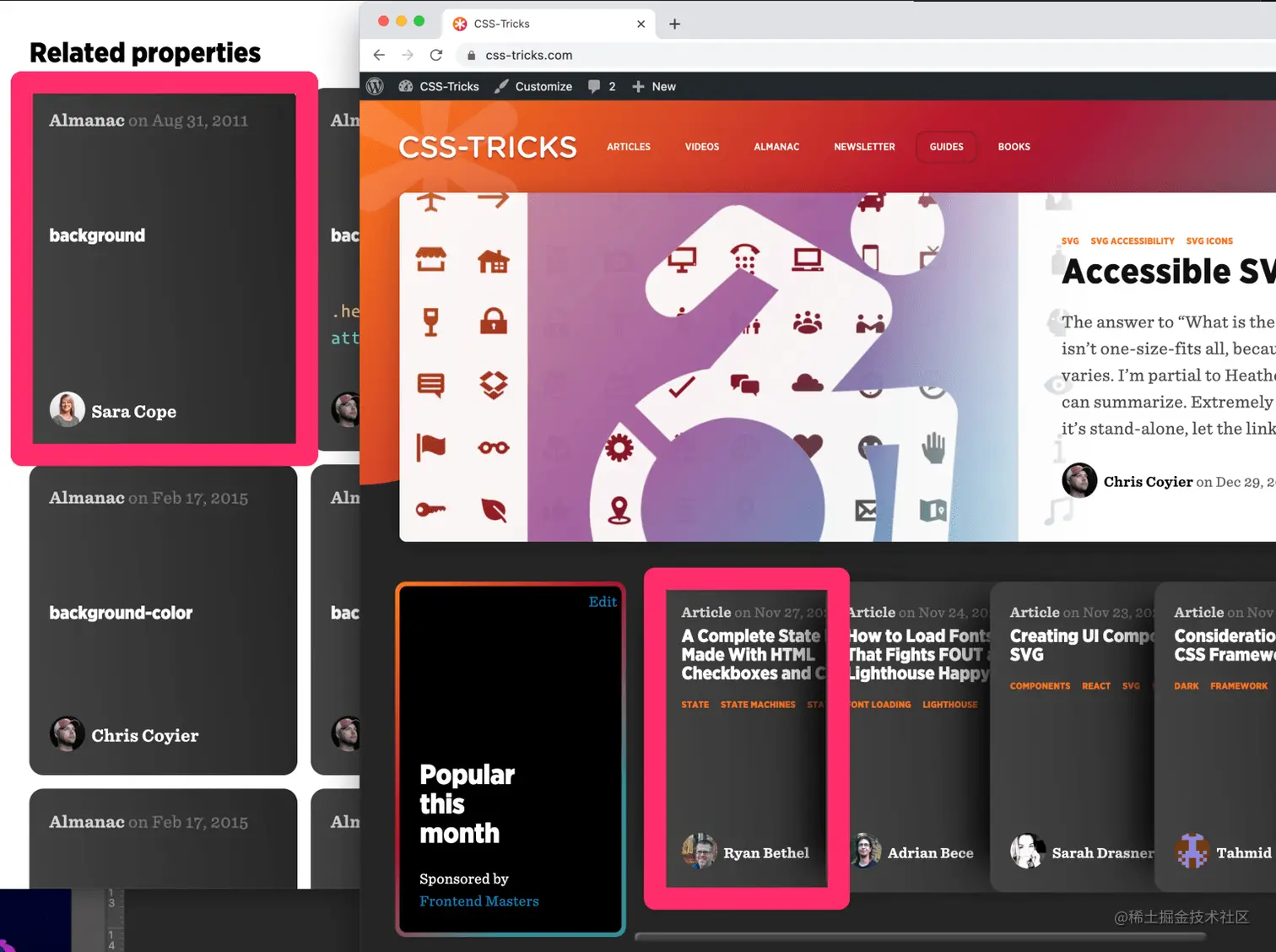Image resolution: width=1276 pixels, height=952 pixels.
Task: Open Considerations CSS Frameworks article title
Action: click(1225, 646)
